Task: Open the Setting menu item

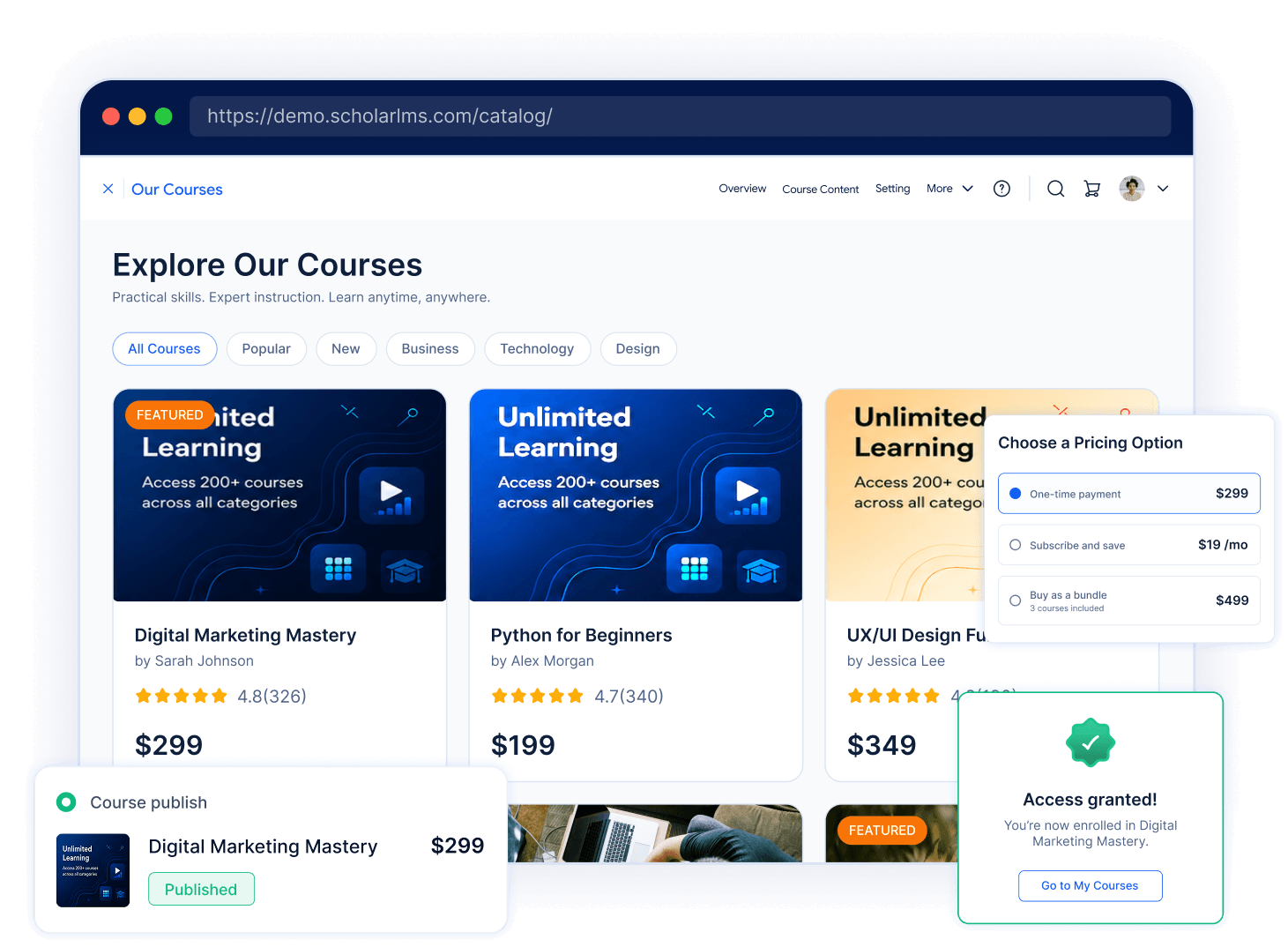Action: coord(892,189)
